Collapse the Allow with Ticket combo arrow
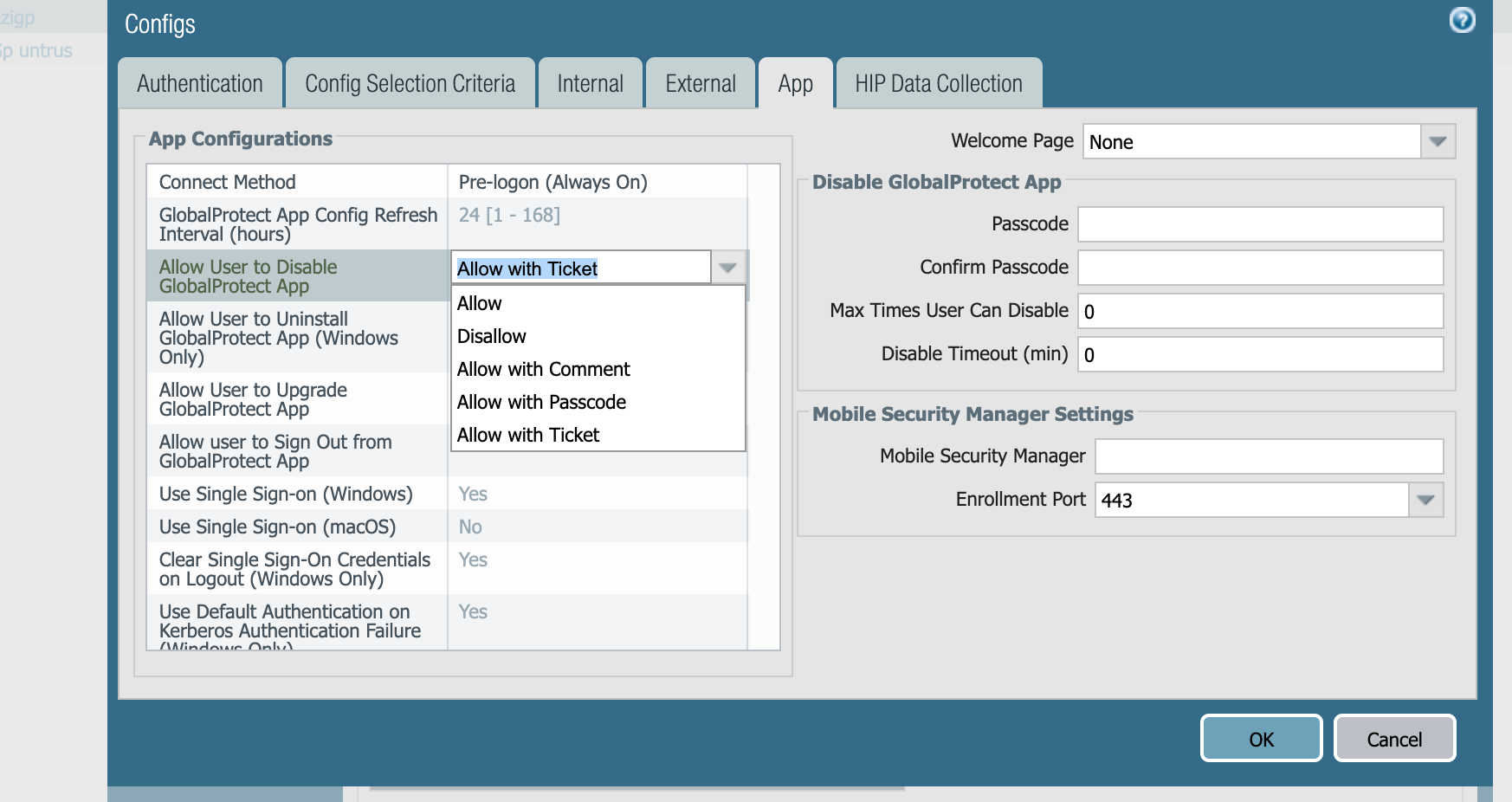The width and height of the screenshot is (1512, 802). click(727, 268)
